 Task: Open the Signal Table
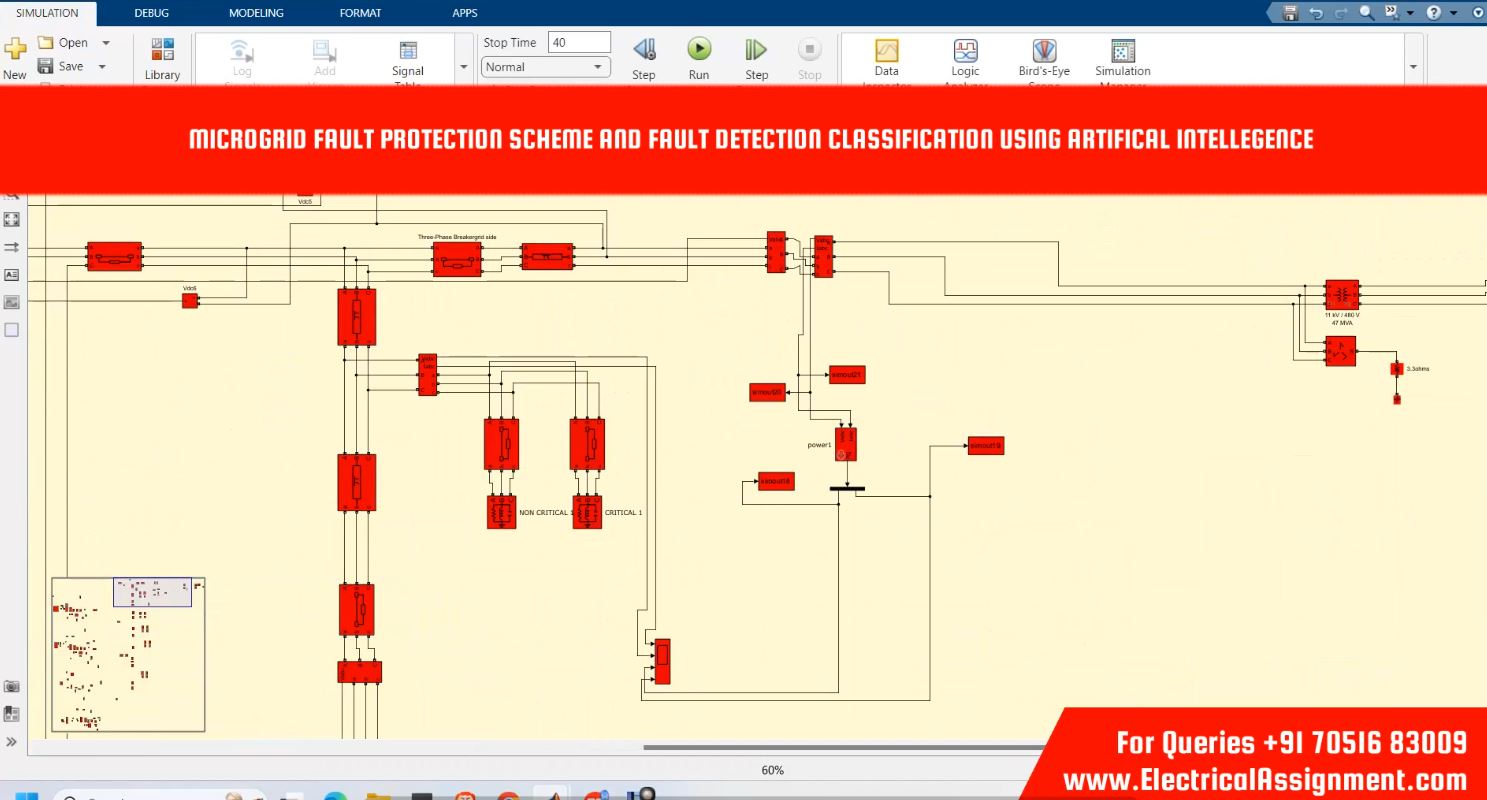point(408,58)
